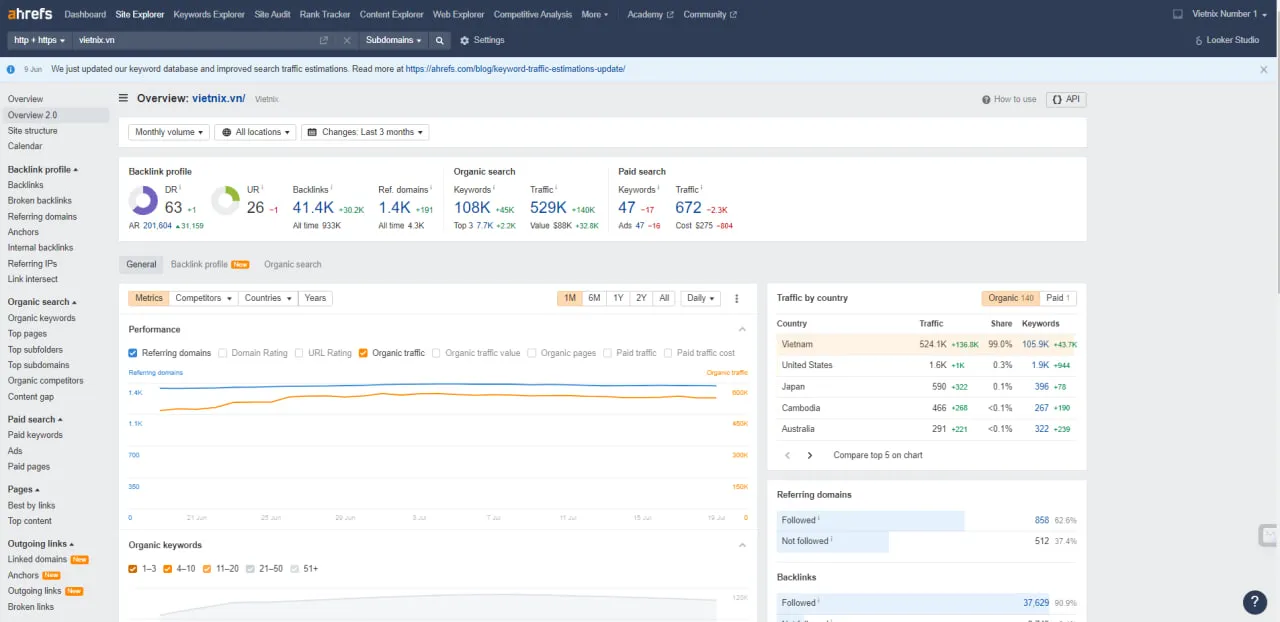Clear the domain search field with X
The width and height of the screenshot is (1280, 622).
(x=347, y=40)
